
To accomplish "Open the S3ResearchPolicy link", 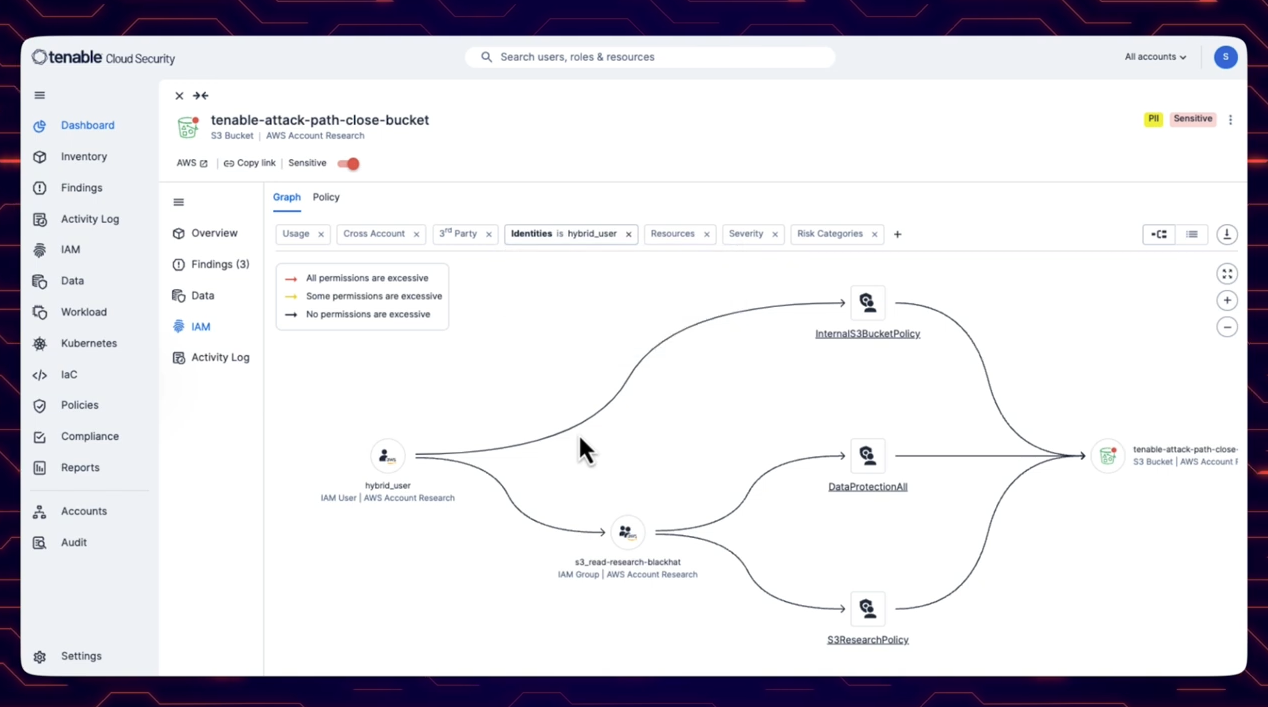I will [x=867, y=640].
